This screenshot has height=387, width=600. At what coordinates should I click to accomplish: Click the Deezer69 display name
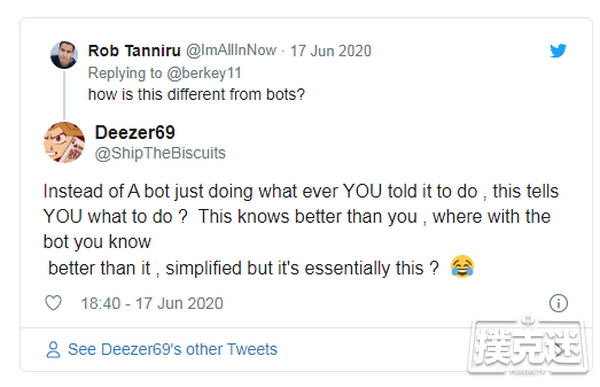pyautogui.click(x=135, y=132)
